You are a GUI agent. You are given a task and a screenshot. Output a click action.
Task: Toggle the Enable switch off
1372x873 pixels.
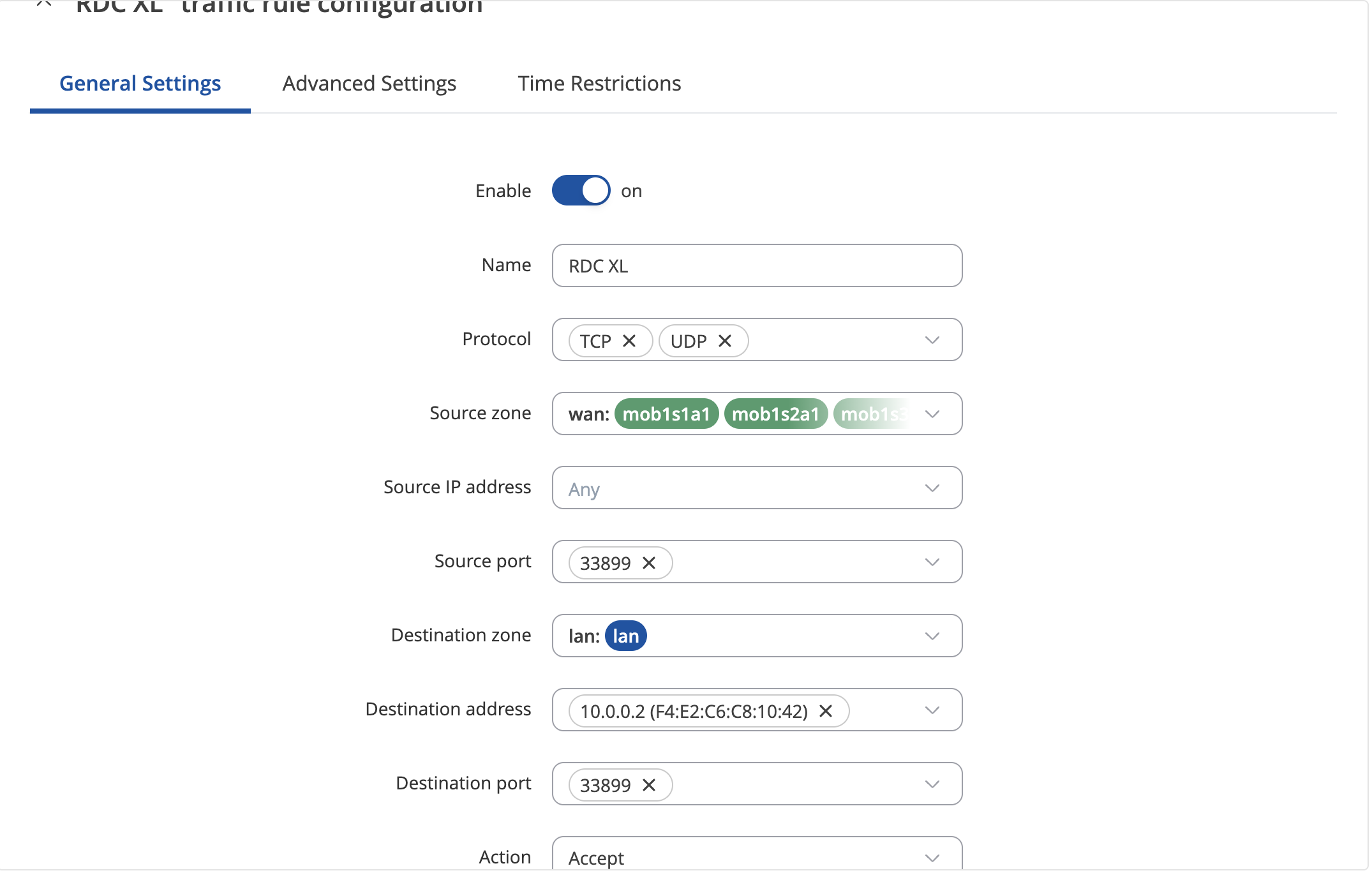click(581, 191)
